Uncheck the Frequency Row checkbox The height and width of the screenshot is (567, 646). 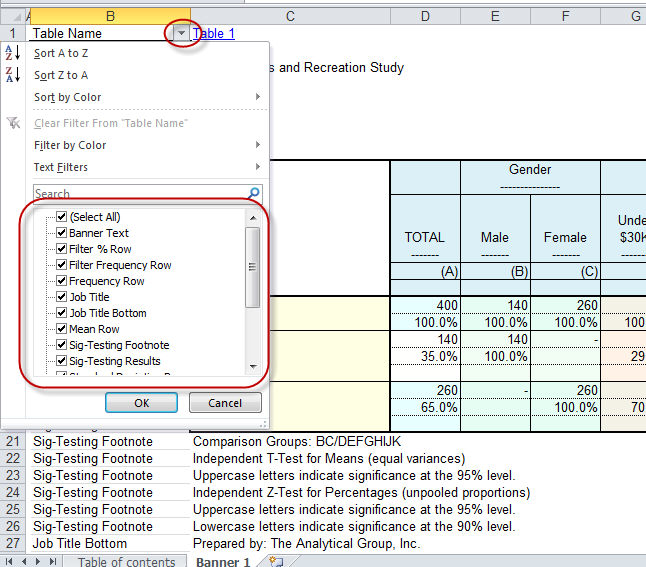[x=61, y=281]
